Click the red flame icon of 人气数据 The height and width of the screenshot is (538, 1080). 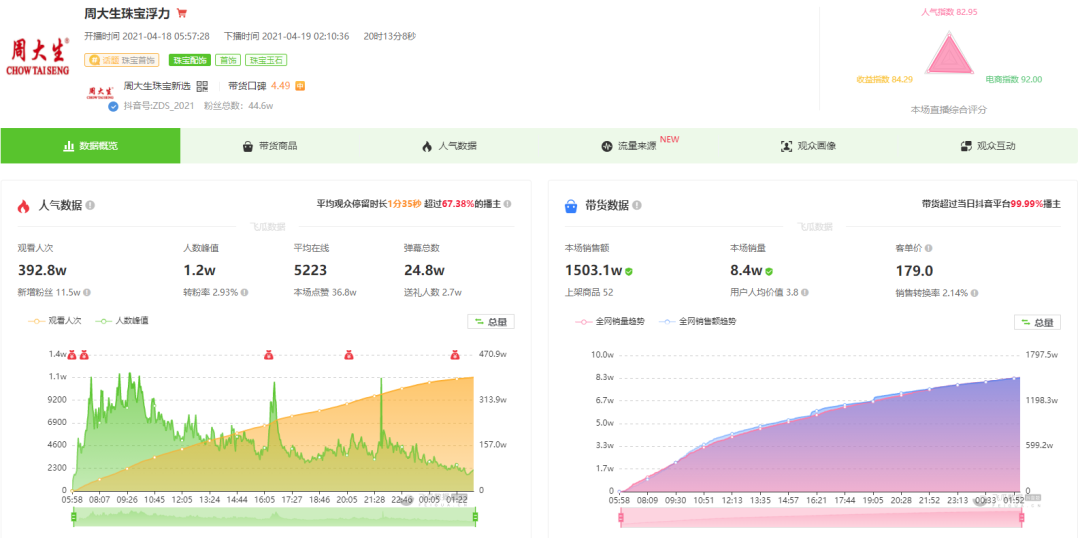(x=23, y=206)
